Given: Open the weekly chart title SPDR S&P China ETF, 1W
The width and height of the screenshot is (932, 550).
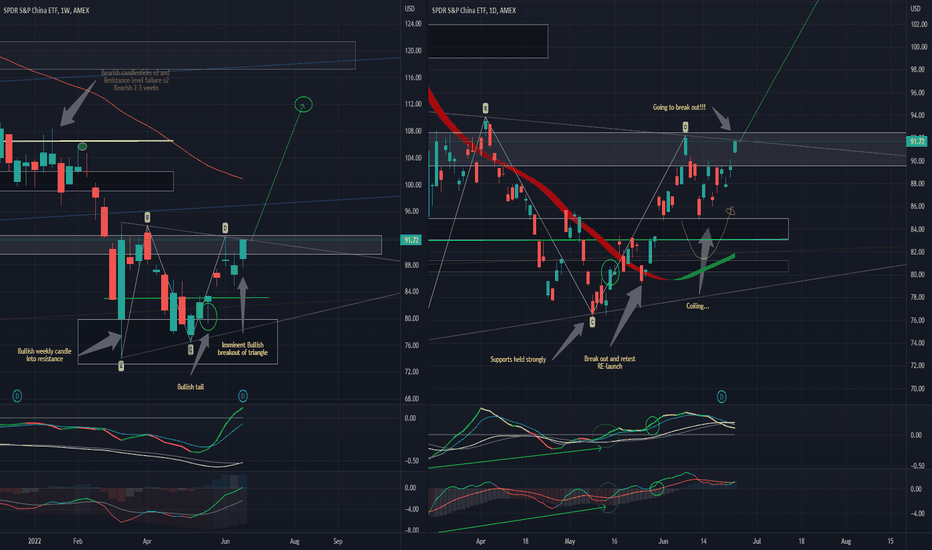Looking at the screenshot, I should (x=46, y=10).
